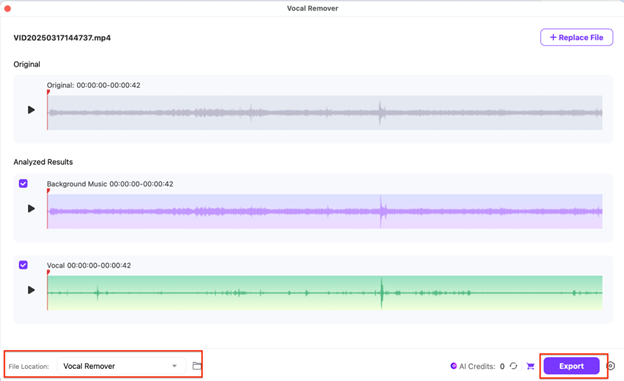This screenshot has height=381, width=624.
Task: Browse output folder with folder icon
Action: 197,366
